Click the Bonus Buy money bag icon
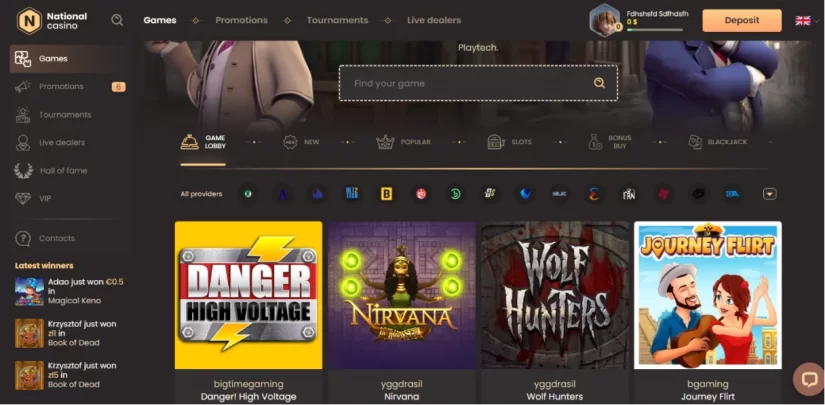 click(595, 142)
